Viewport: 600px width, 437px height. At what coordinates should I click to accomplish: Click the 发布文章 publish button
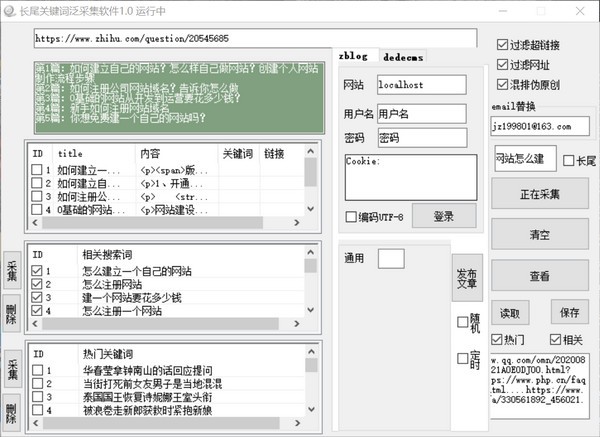[x=466, y=279]
